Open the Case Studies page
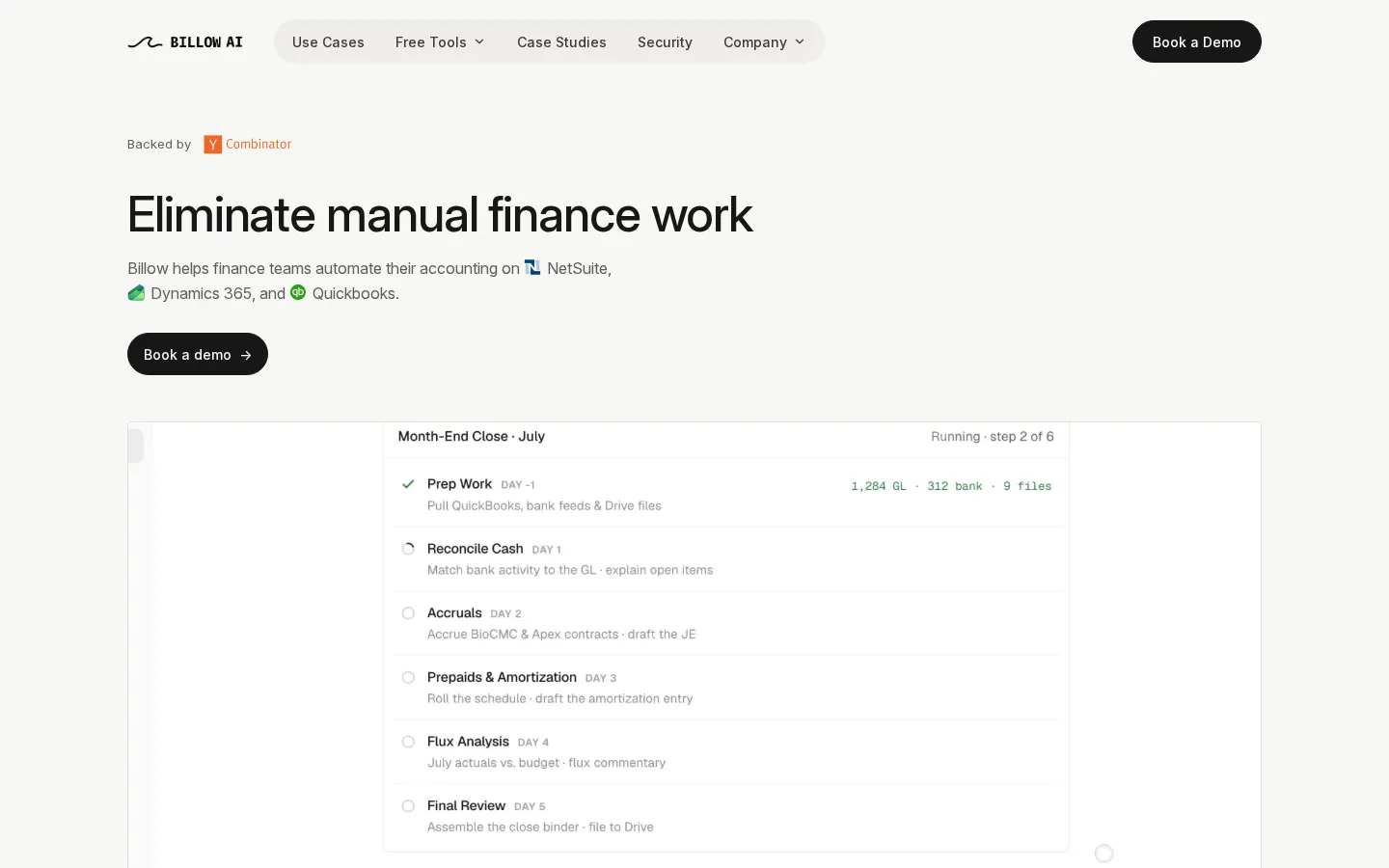Viewport: 1389px width, 868px height. (561, 42)
